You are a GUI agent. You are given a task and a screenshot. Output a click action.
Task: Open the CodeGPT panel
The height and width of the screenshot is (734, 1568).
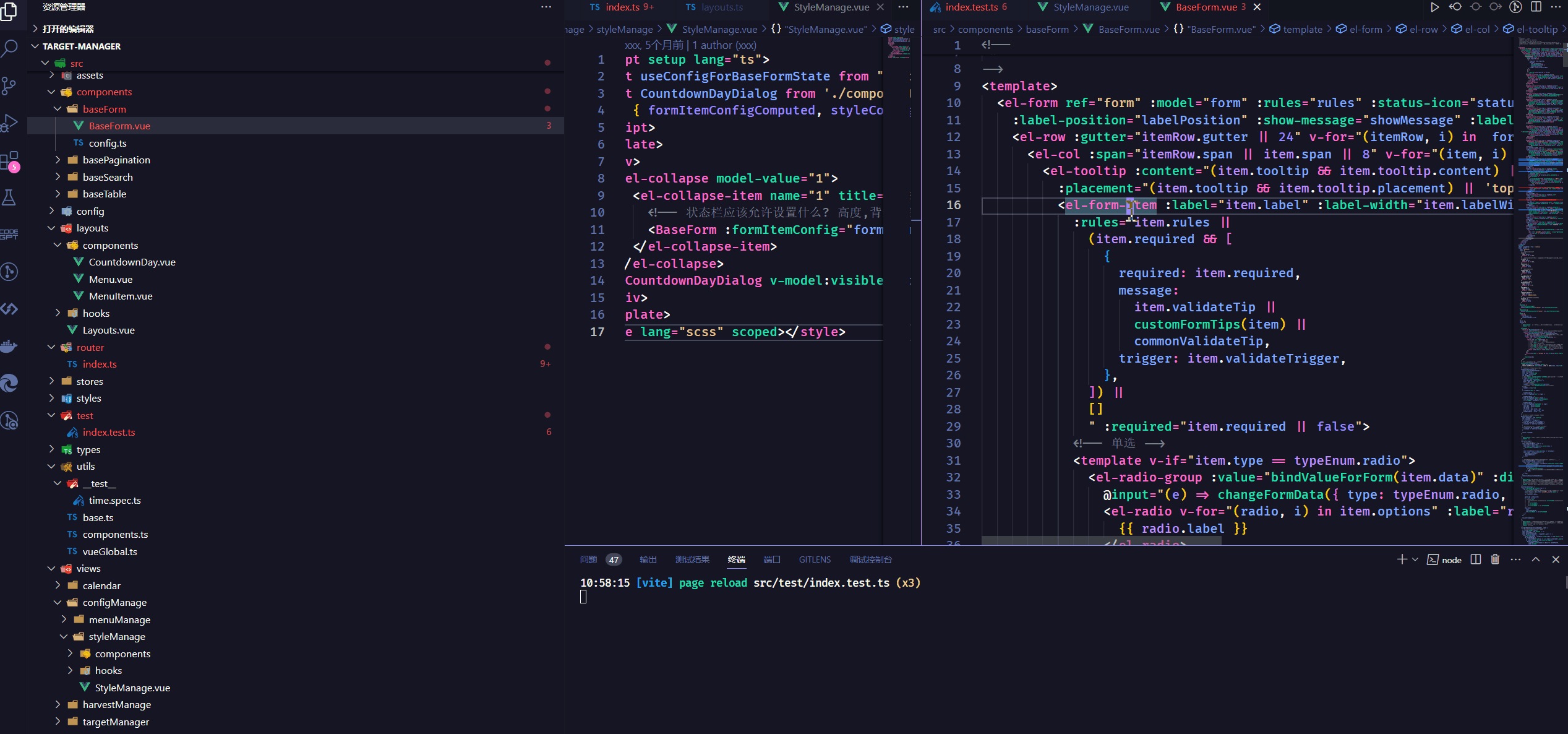pos(10,234)
